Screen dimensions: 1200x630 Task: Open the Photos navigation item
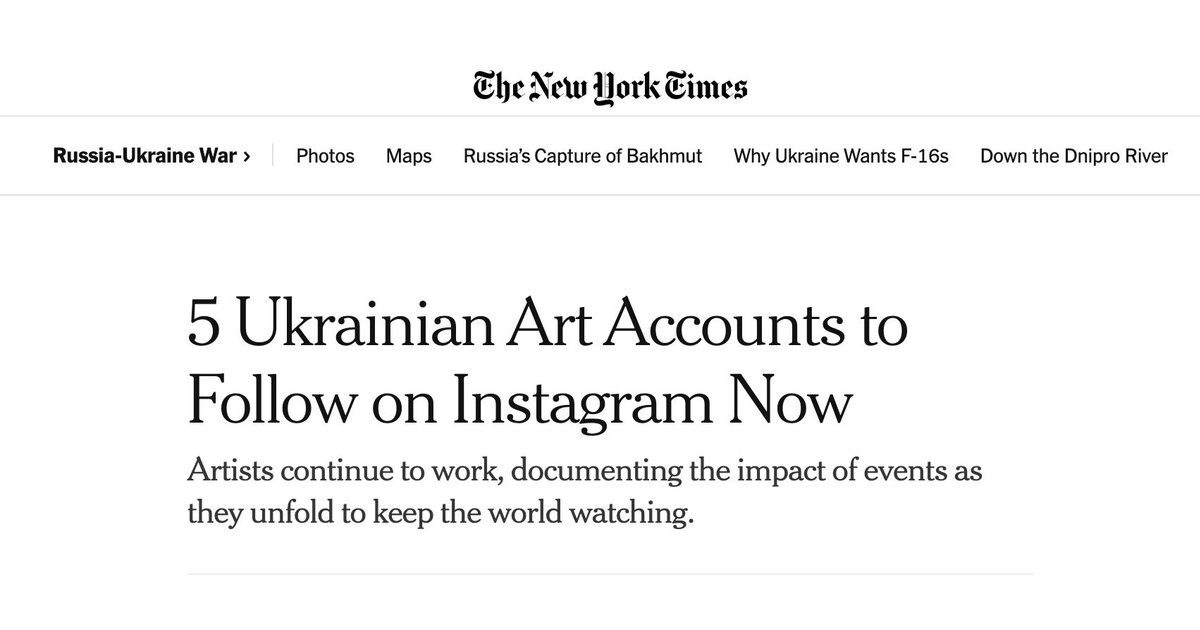click(x=325, y=156)
